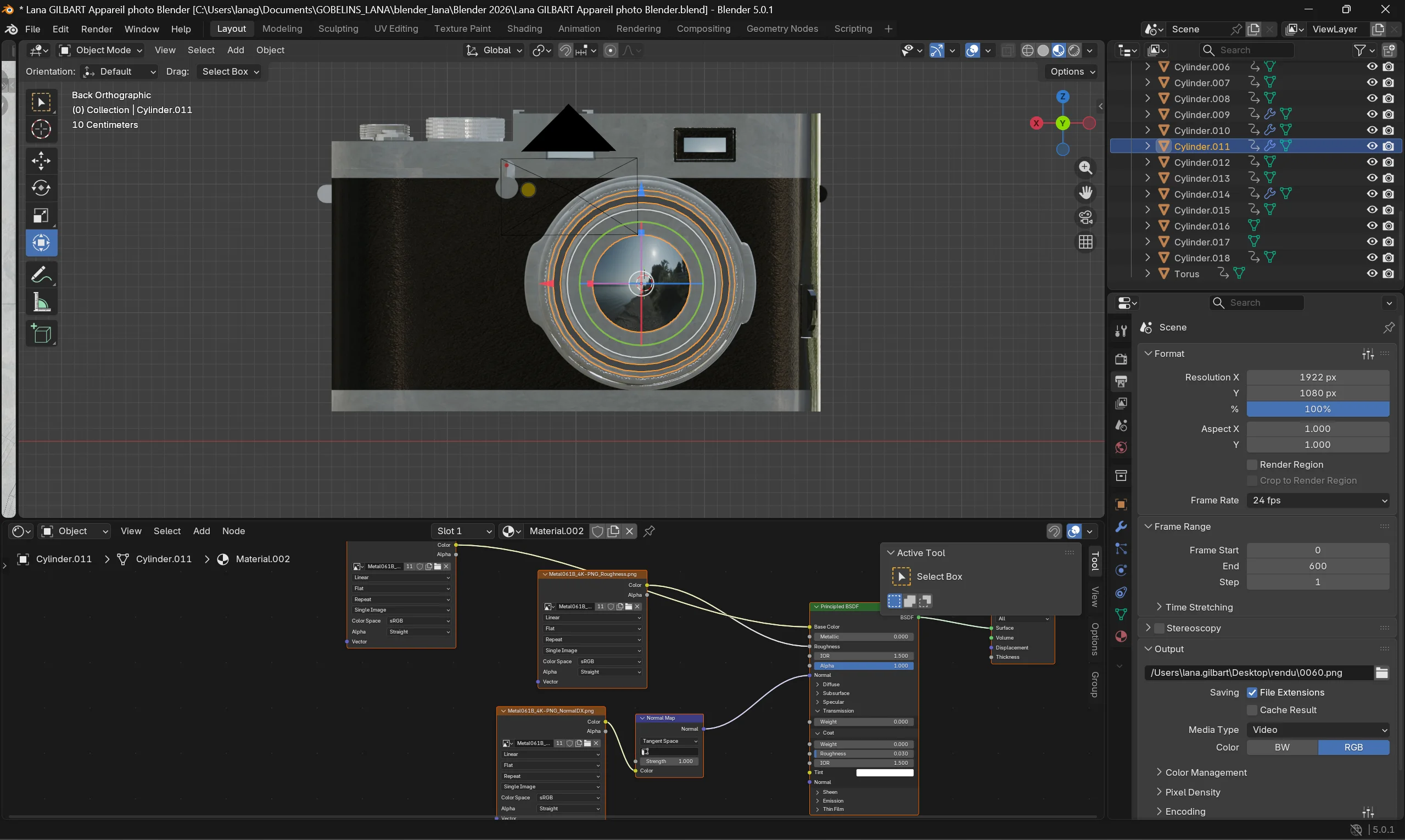Set output color to BW
The image size is (1405, 840).
tap(1282, 747)
